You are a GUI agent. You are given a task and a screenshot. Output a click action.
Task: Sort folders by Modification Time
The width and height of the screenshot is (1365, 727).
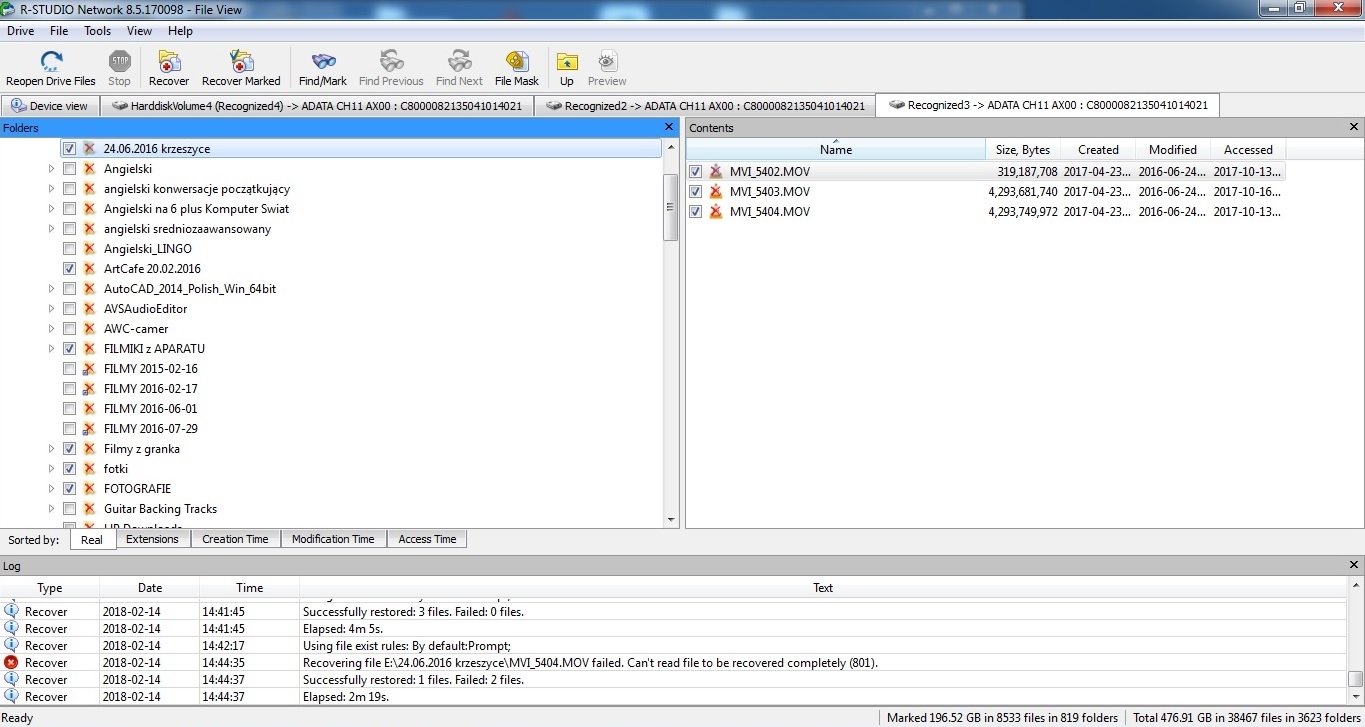click(x=333, y=539)
